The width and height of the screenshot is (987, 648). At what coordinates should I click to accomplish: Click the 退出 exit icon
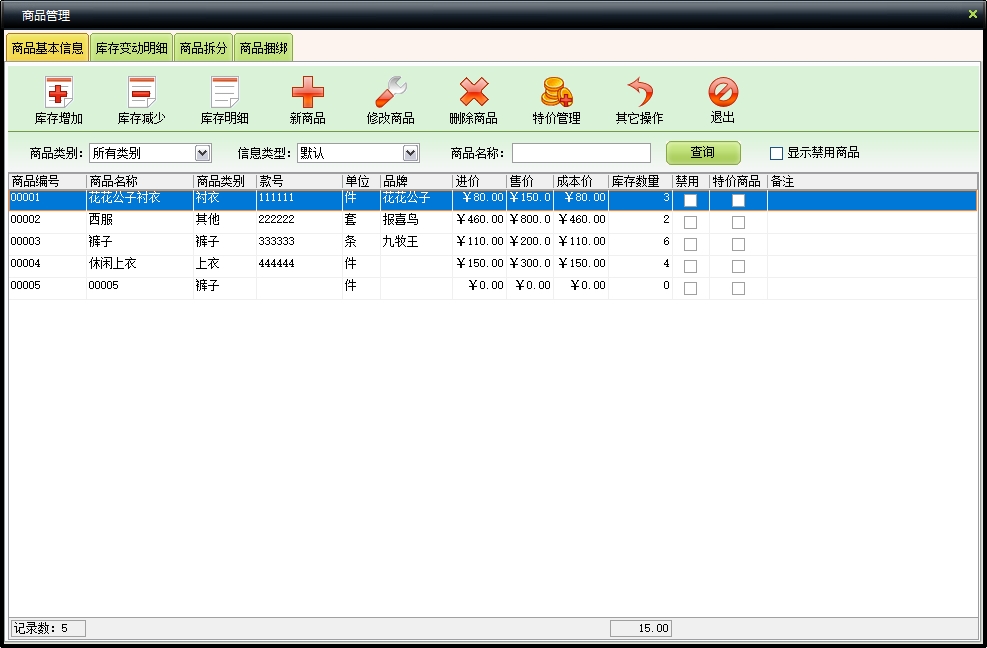pos(722,93)
